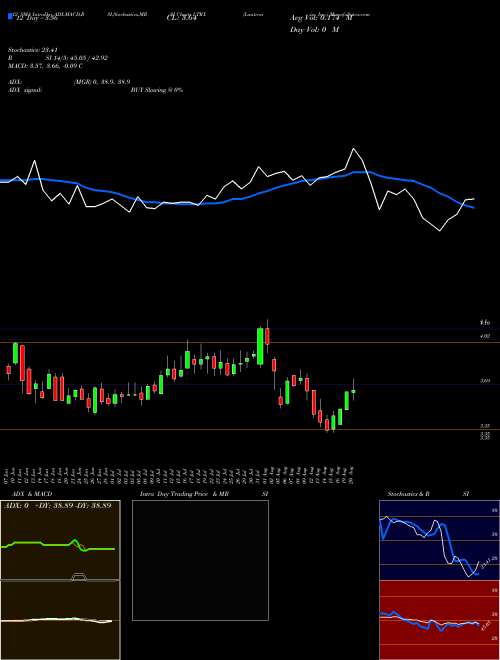
Task: Open the empty Intra Day Trading Price panel
Action: click(200, 560)
